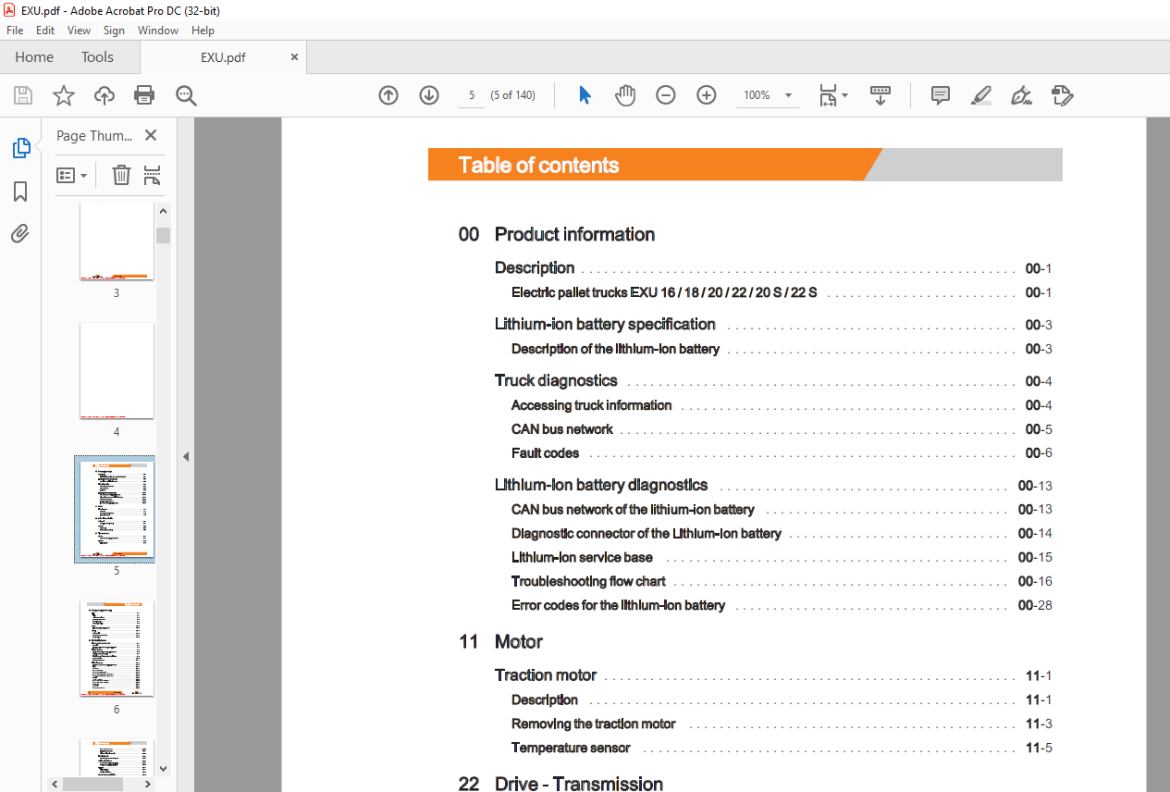Open the find text magnifier tool
The width and height of the screenshot is (1170, 792).
point(186,95)
